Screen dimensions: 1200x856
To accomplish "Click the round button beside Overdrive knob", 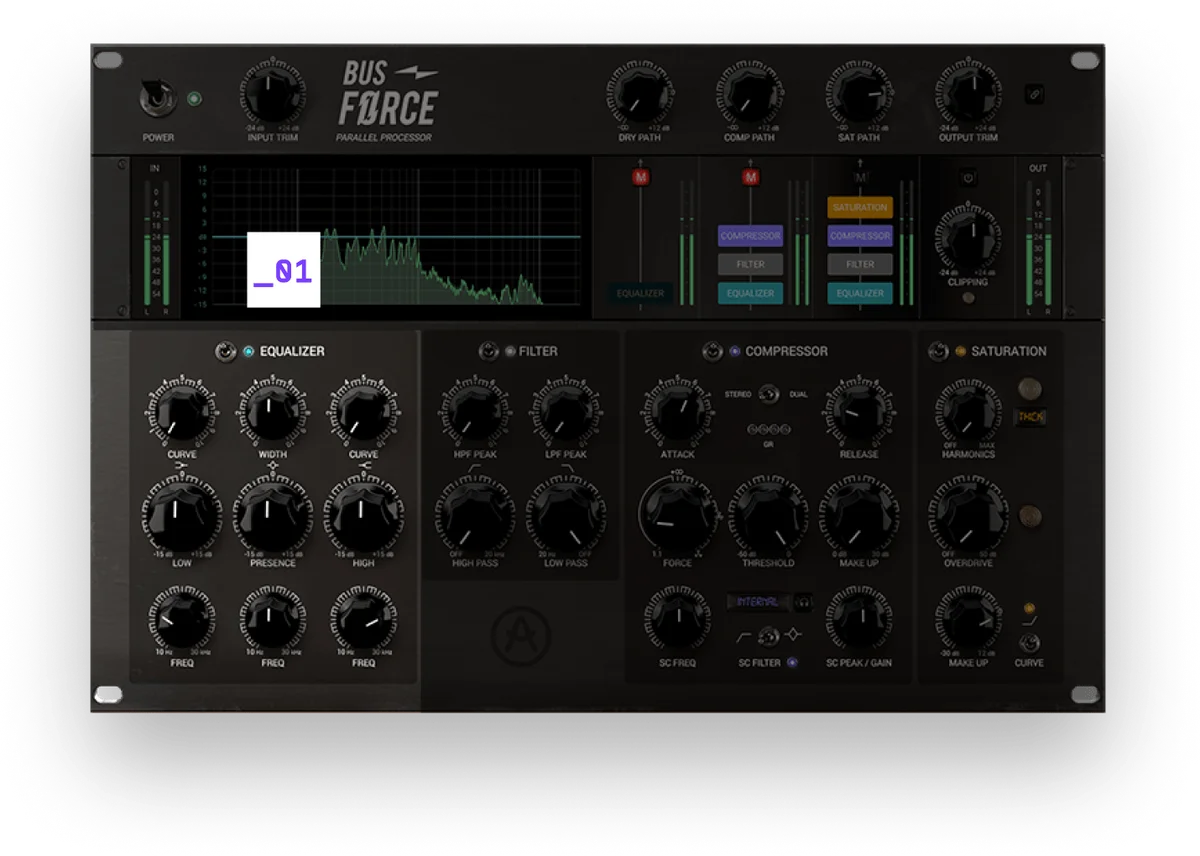I will (1029, 517).
